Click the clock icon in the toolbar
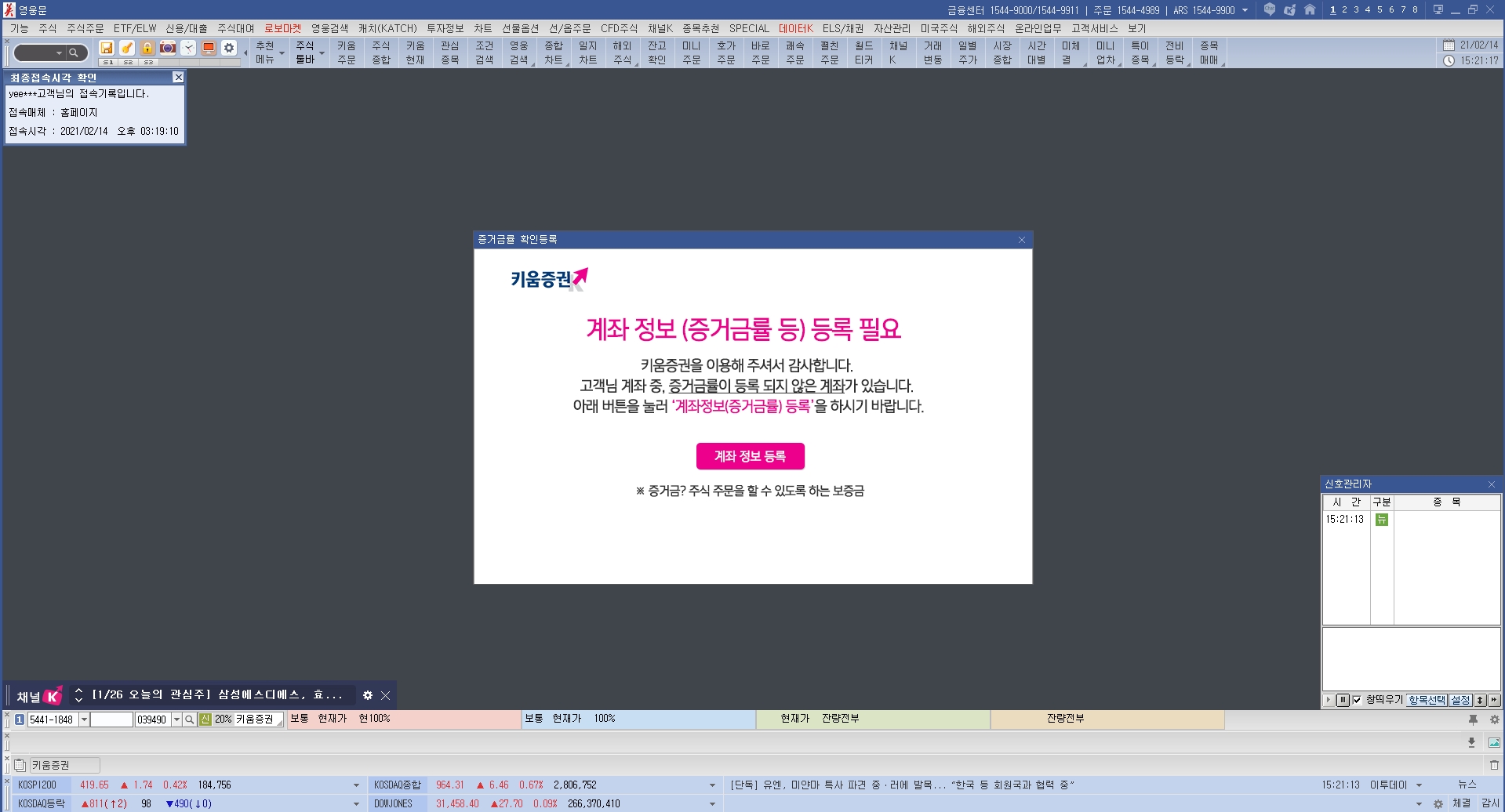This screenshot has width=1505, height=812. pos(188,48)
